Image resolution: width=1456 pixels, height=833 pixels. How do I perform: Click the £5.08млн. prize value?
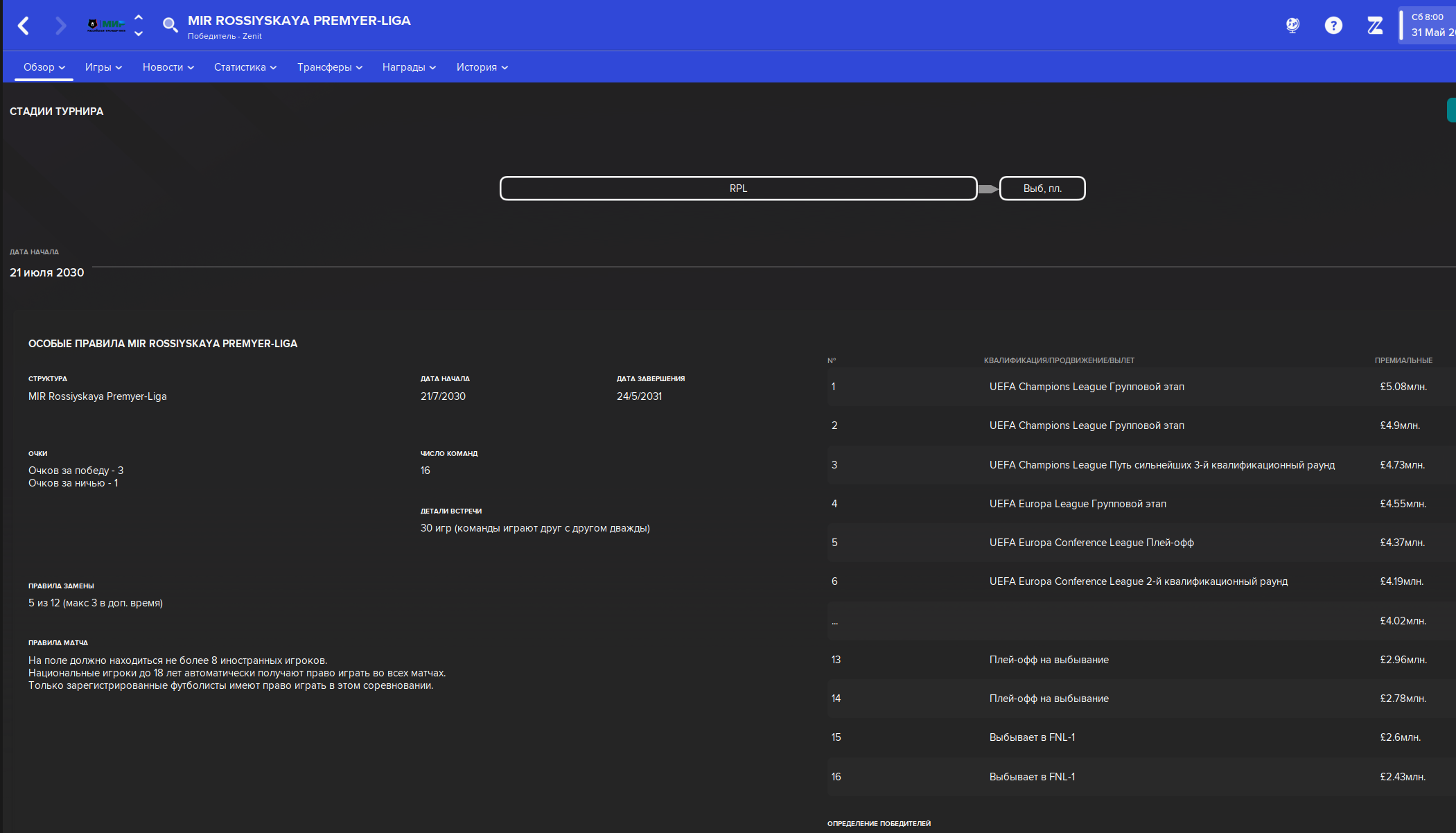click(x=1403, y=387)
